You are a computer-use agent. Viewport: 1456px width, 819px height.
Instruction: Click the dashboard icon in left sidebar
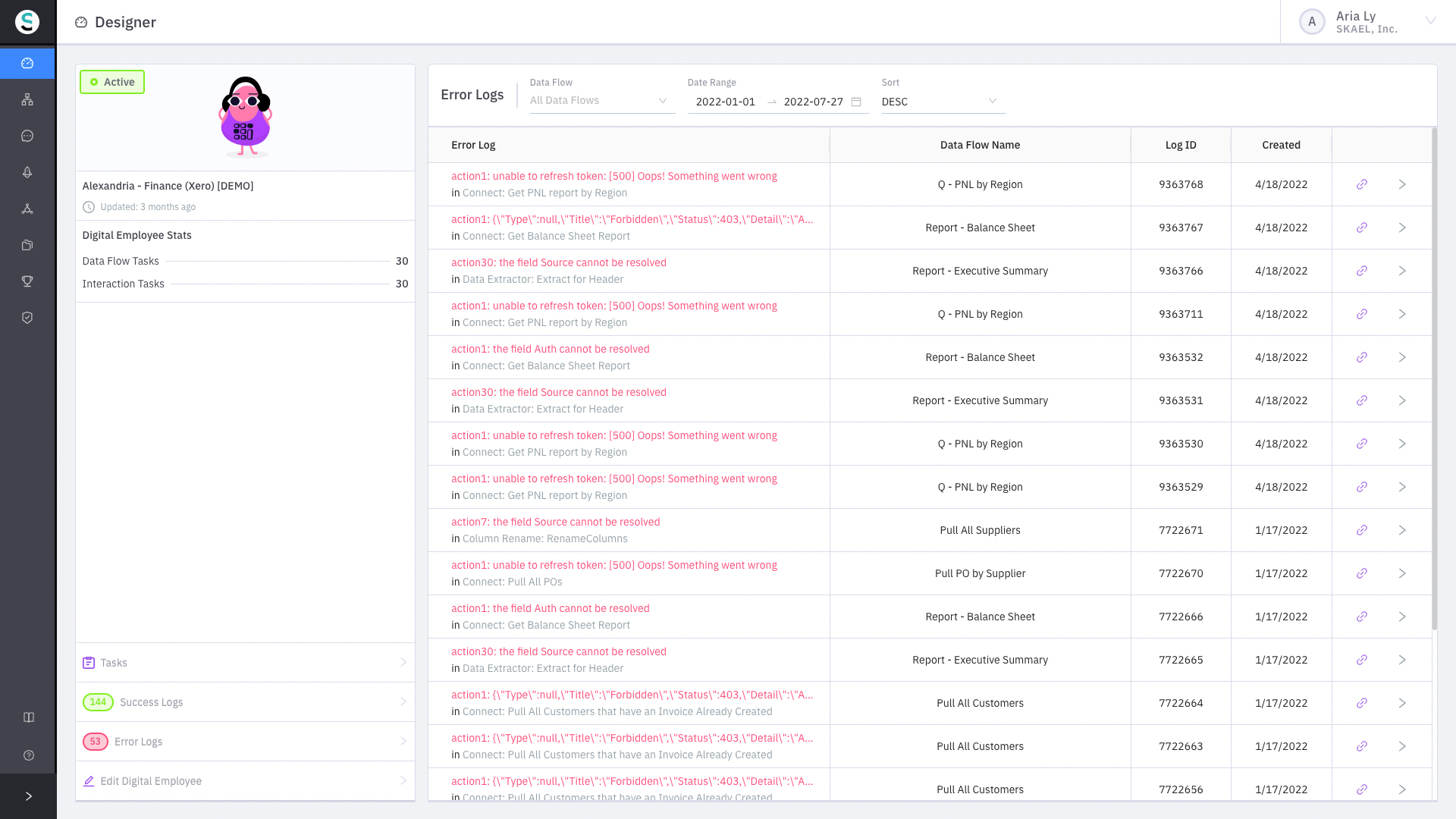pyautogui.click(x=27, y=64)
